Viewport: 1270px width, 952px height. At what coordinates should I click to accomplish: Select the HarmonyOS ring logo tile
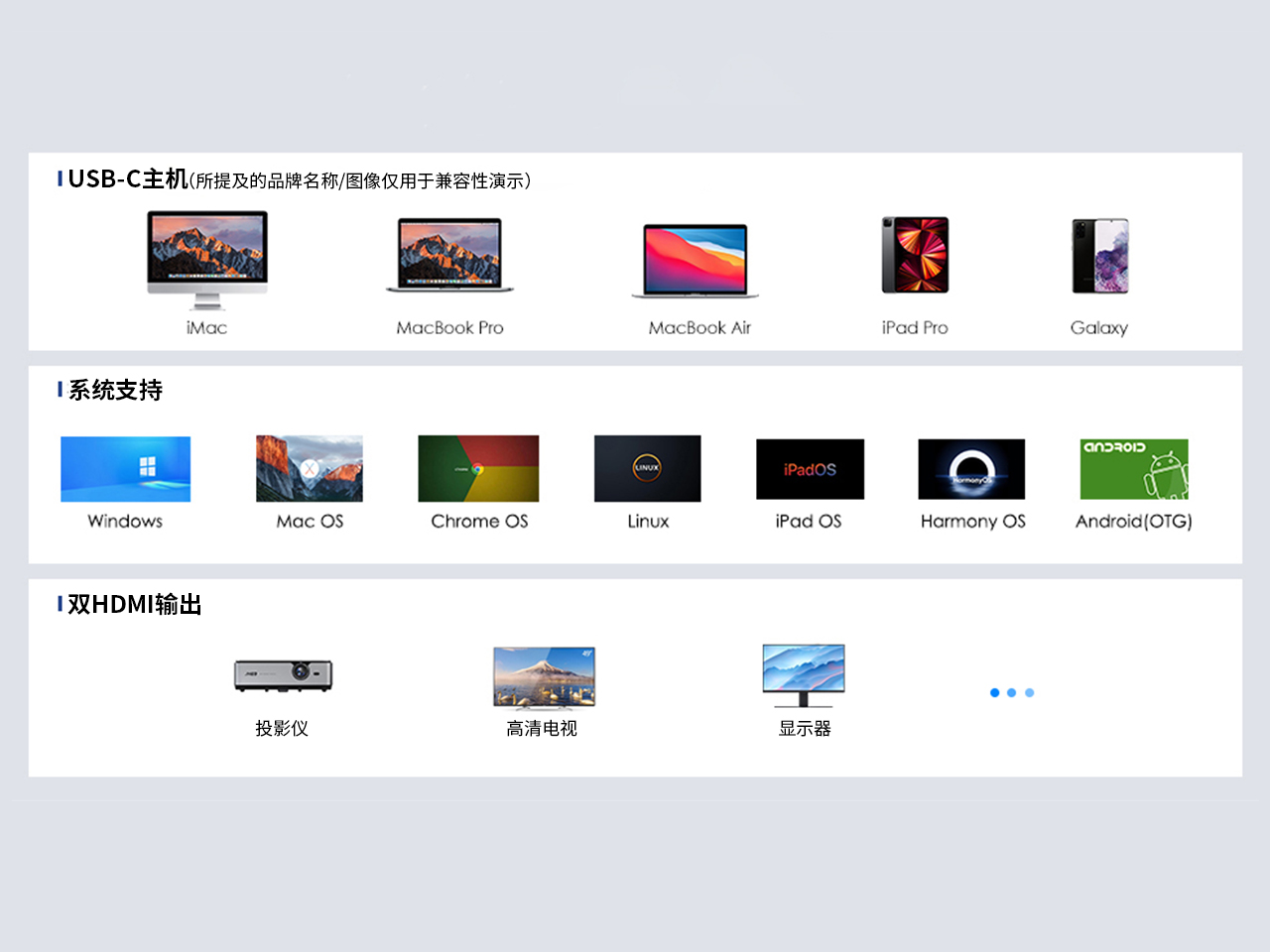click(x=971, y=469)
